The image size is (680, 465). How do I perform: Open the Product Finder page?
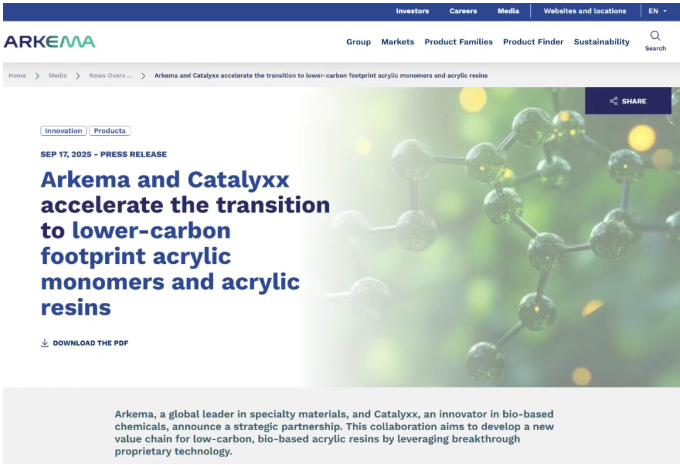click(x=533, y=42)
